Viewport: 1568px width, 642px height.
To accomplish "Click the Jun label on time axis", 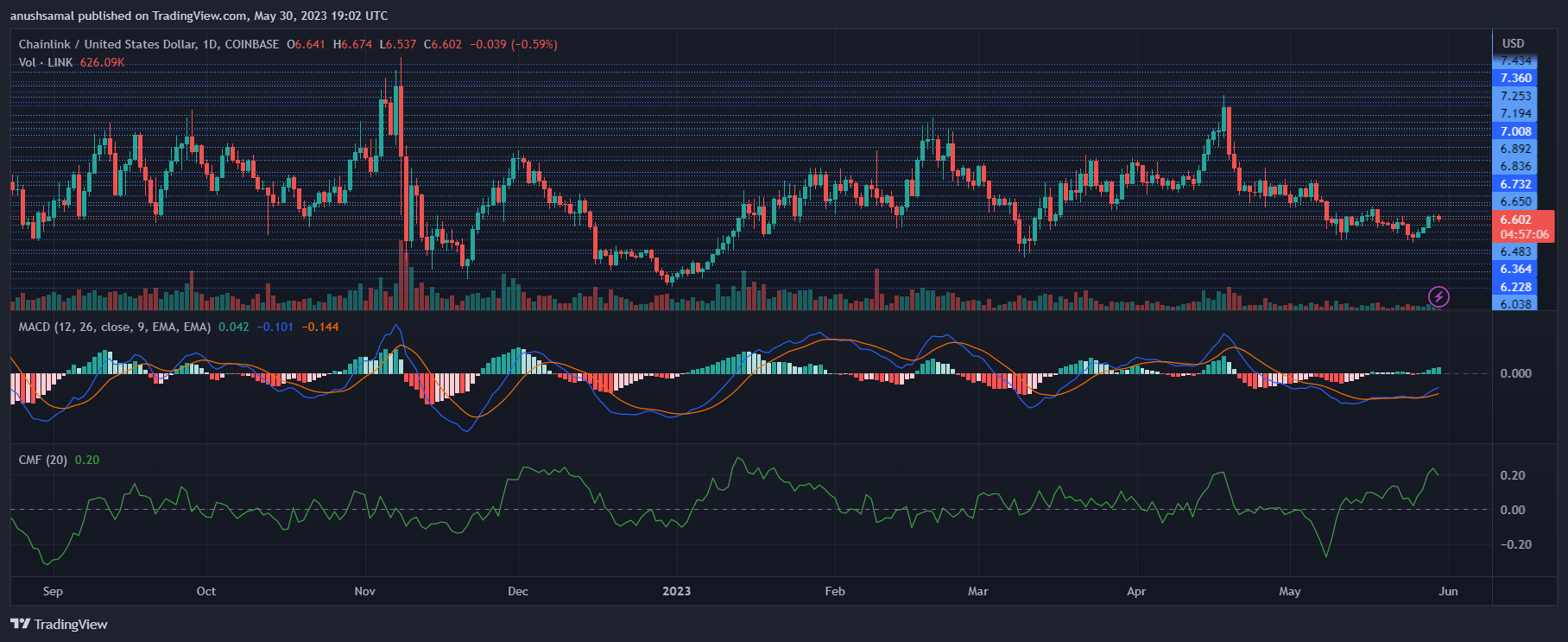I will click(1448, 591).
